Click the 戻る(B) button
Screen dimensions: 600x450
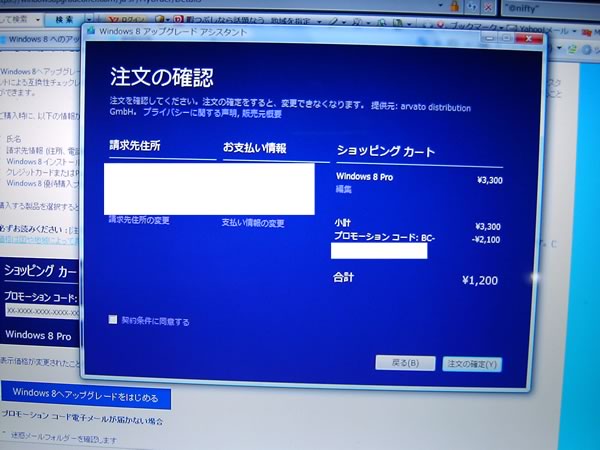[405, 363]
